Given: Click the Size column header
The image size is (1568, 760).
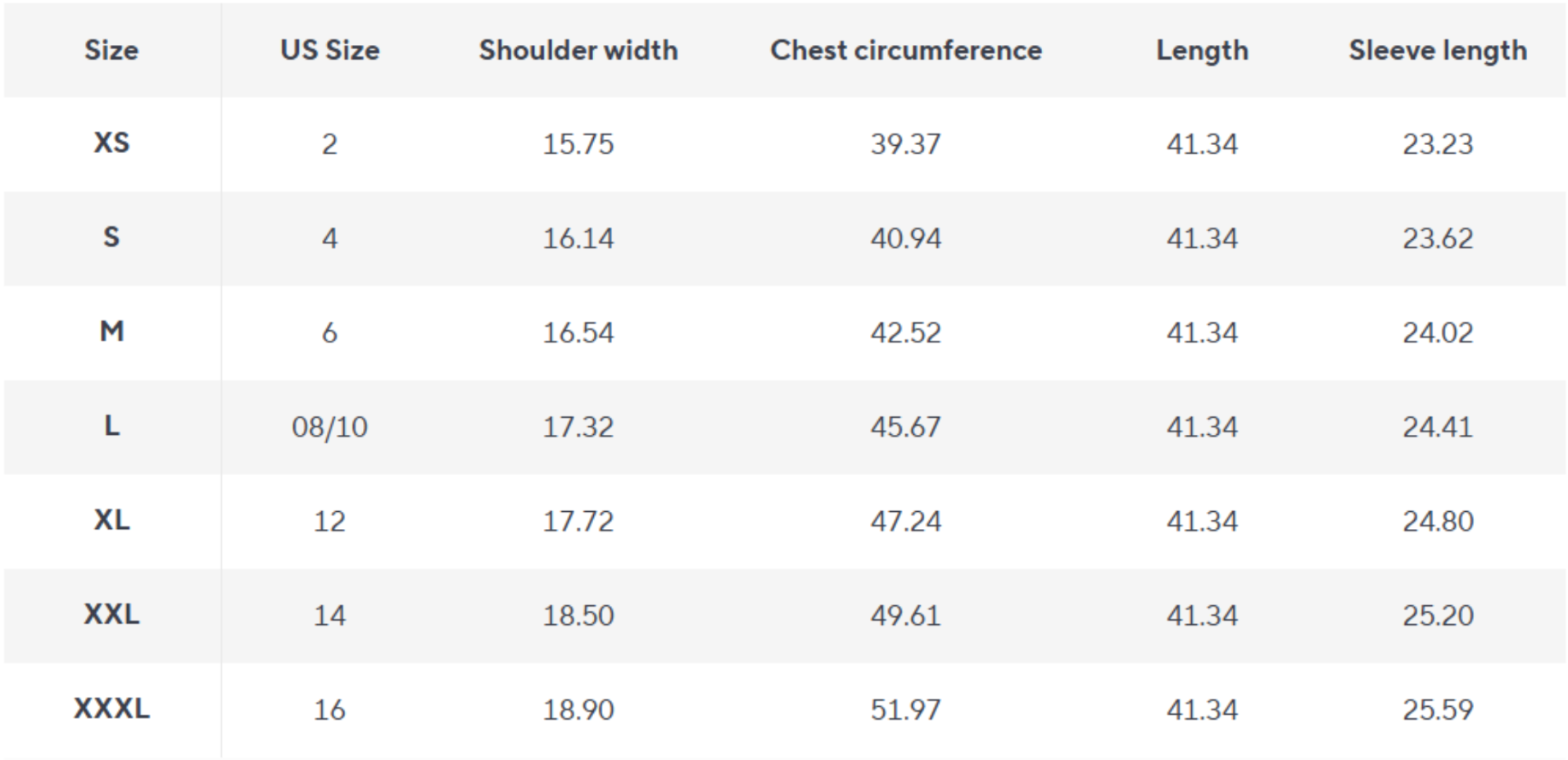Looking at the screenshot, I should pos(111,50).
